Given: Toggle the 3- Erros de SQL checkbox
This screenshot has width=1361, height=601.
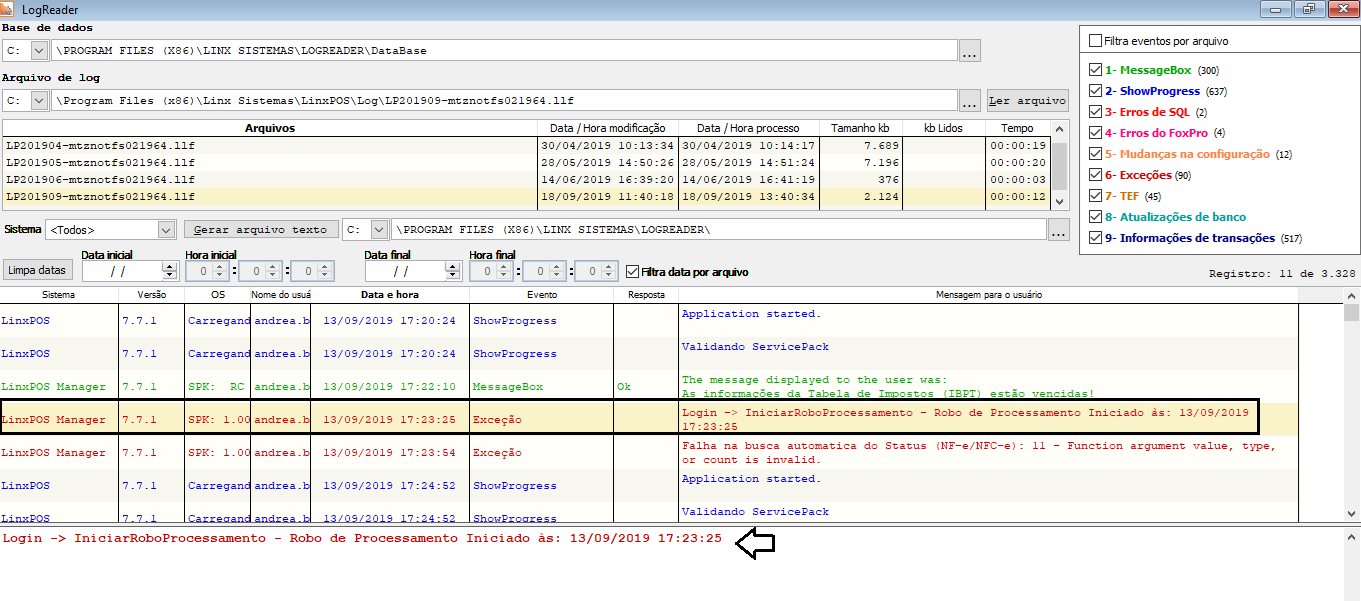Looking at the screenshot, I should (1095, 112).
